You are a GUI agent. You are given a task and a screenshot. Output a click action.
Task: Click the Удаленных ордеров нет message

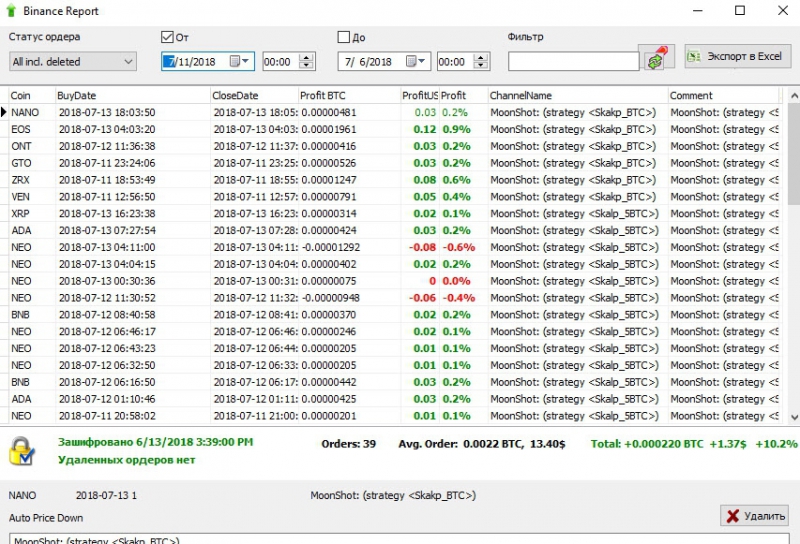pyautogui.click(x=127, y=460)
